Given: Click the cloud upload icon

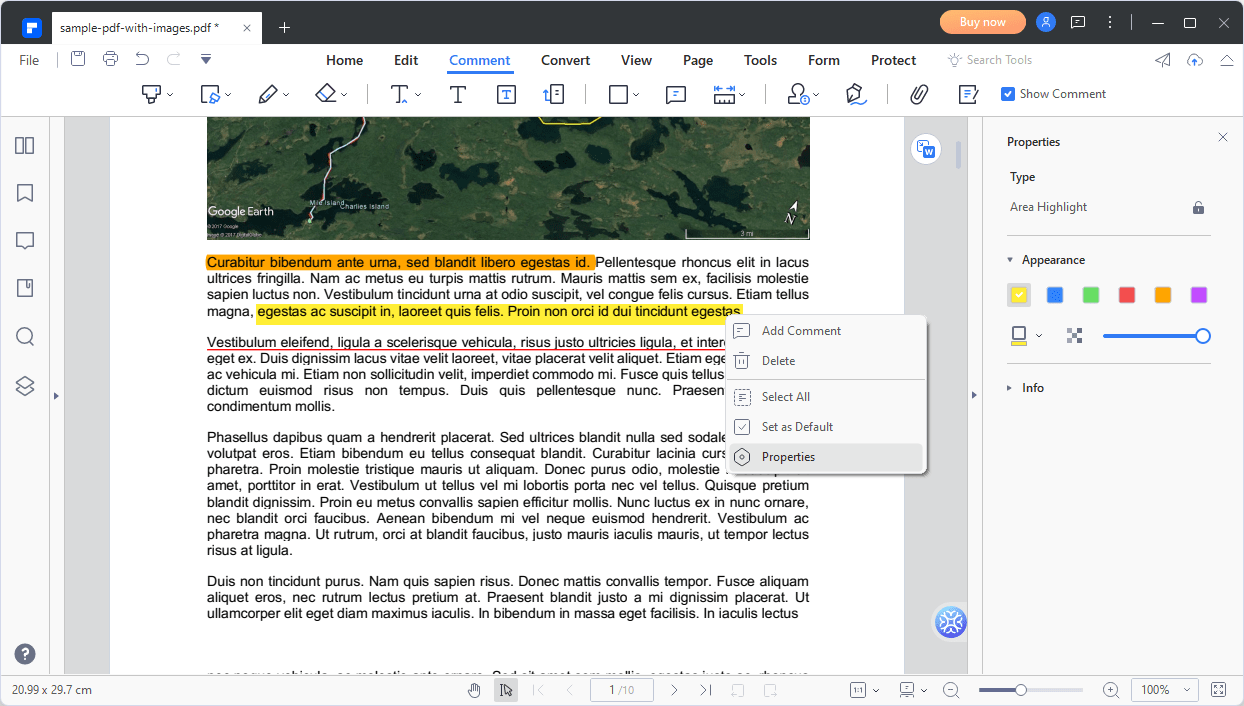Looking at the screenshot, I should (1195, 60).
